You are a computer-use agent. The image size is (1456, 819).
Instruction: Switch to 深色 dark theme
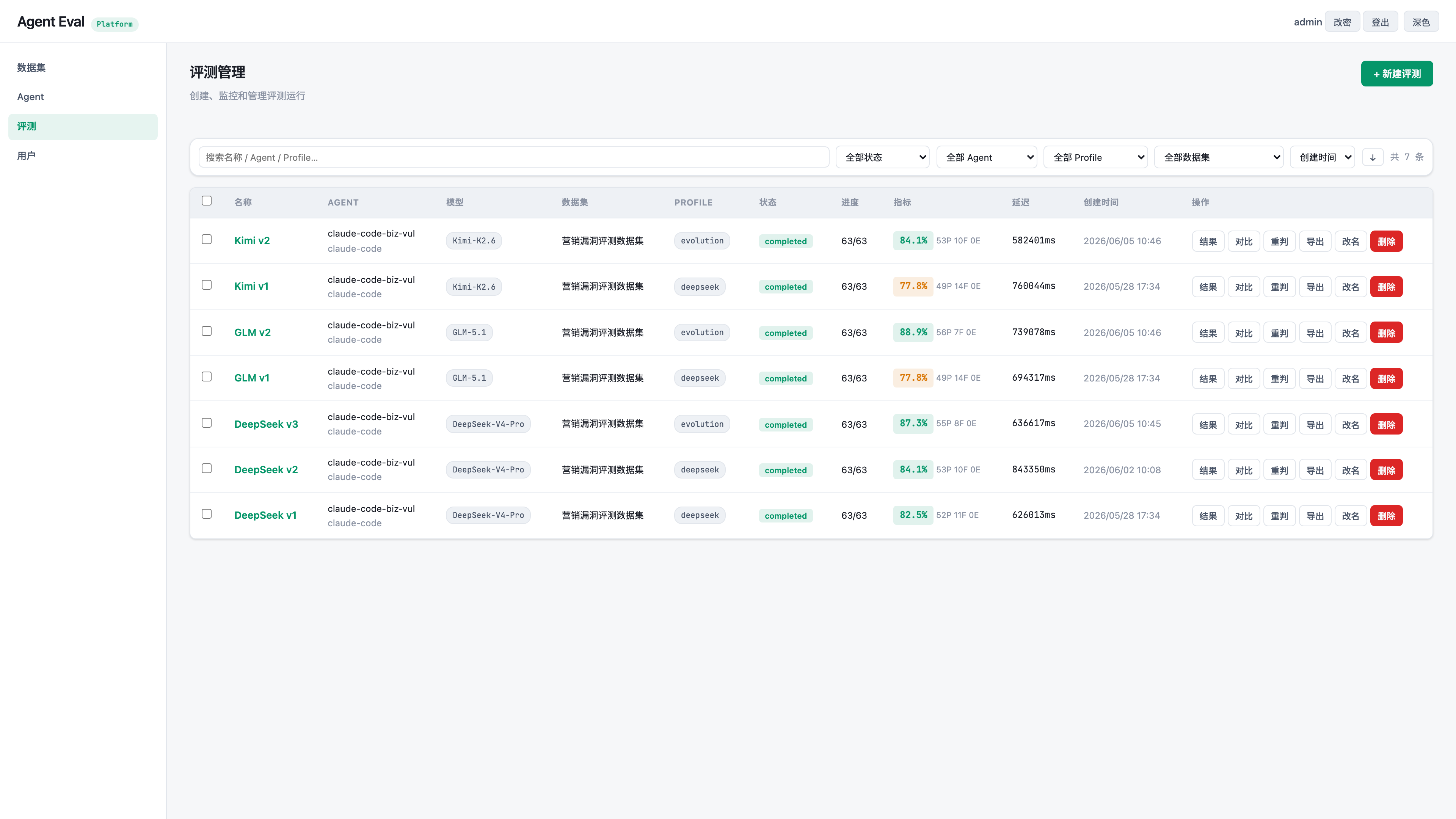tap(1421, 22)
